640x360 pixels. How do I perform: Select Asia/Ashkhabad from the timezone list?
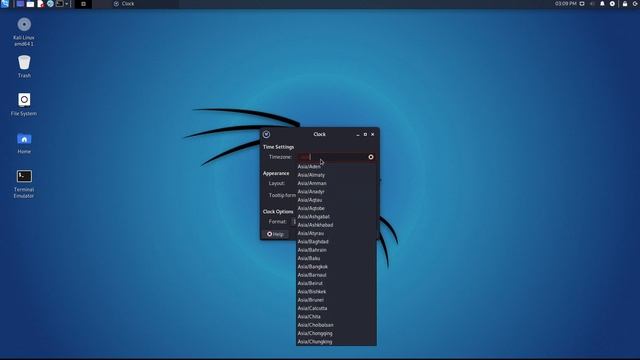[x=336, y=225]
